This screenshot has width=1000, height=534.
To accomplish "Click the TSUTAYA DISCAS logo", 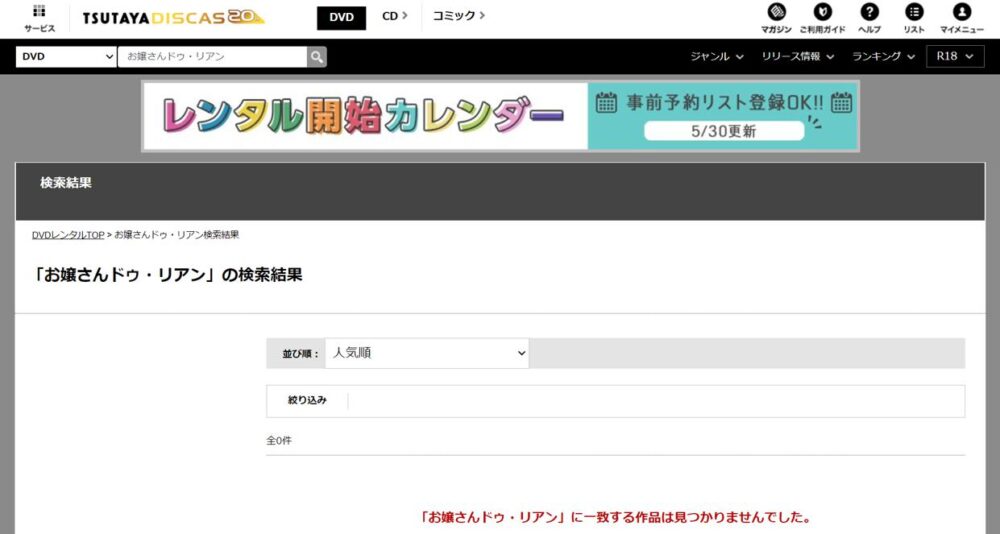I will (173, 18).
